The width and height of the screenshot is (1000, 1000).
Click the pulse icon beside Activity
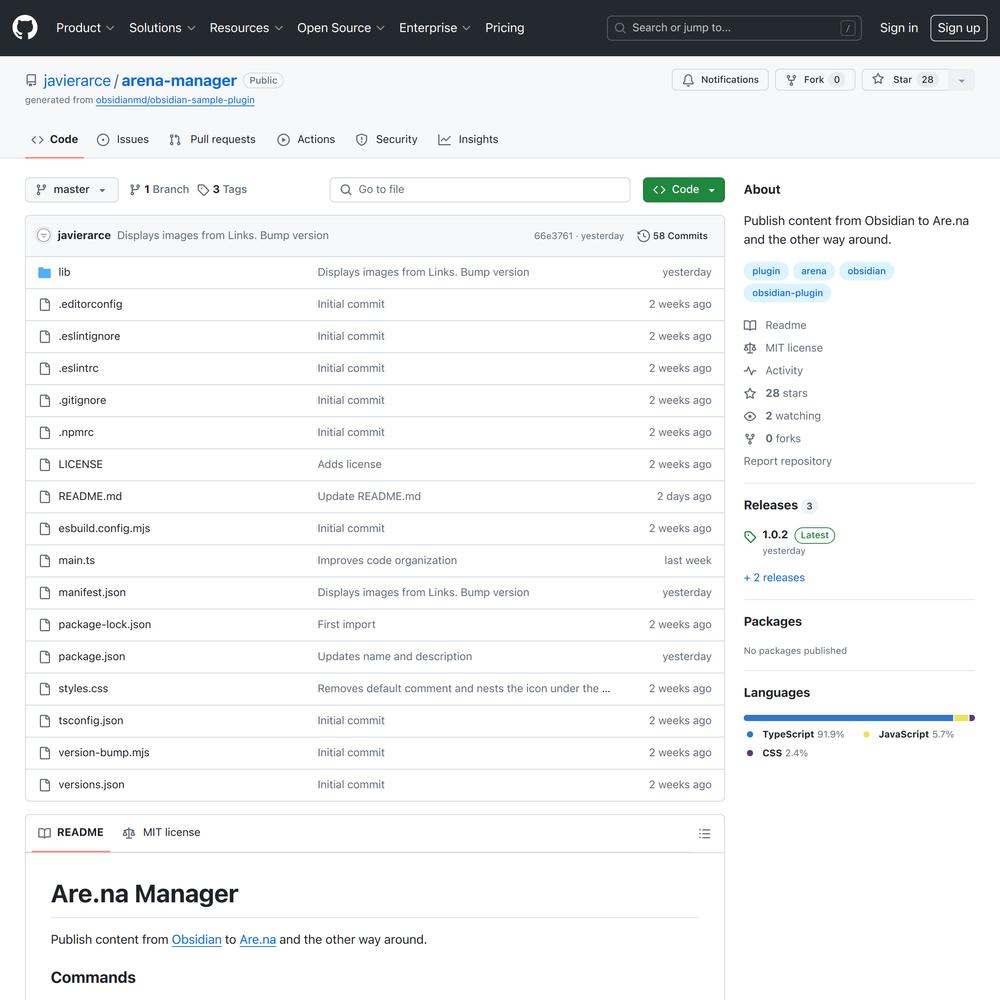(x=750, y=371)
